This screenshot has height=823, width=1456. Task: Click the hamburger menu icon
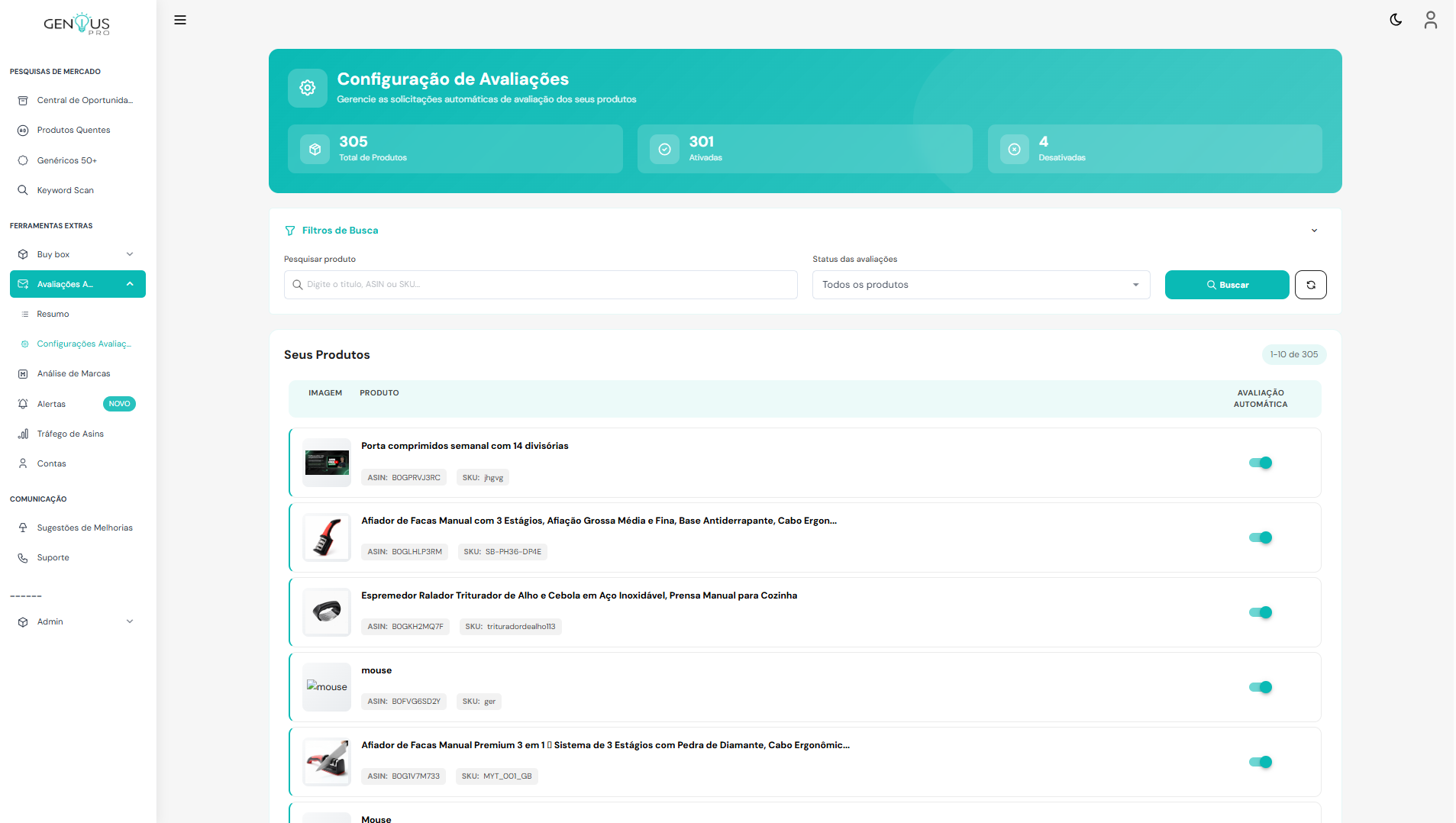coord(180,20)
